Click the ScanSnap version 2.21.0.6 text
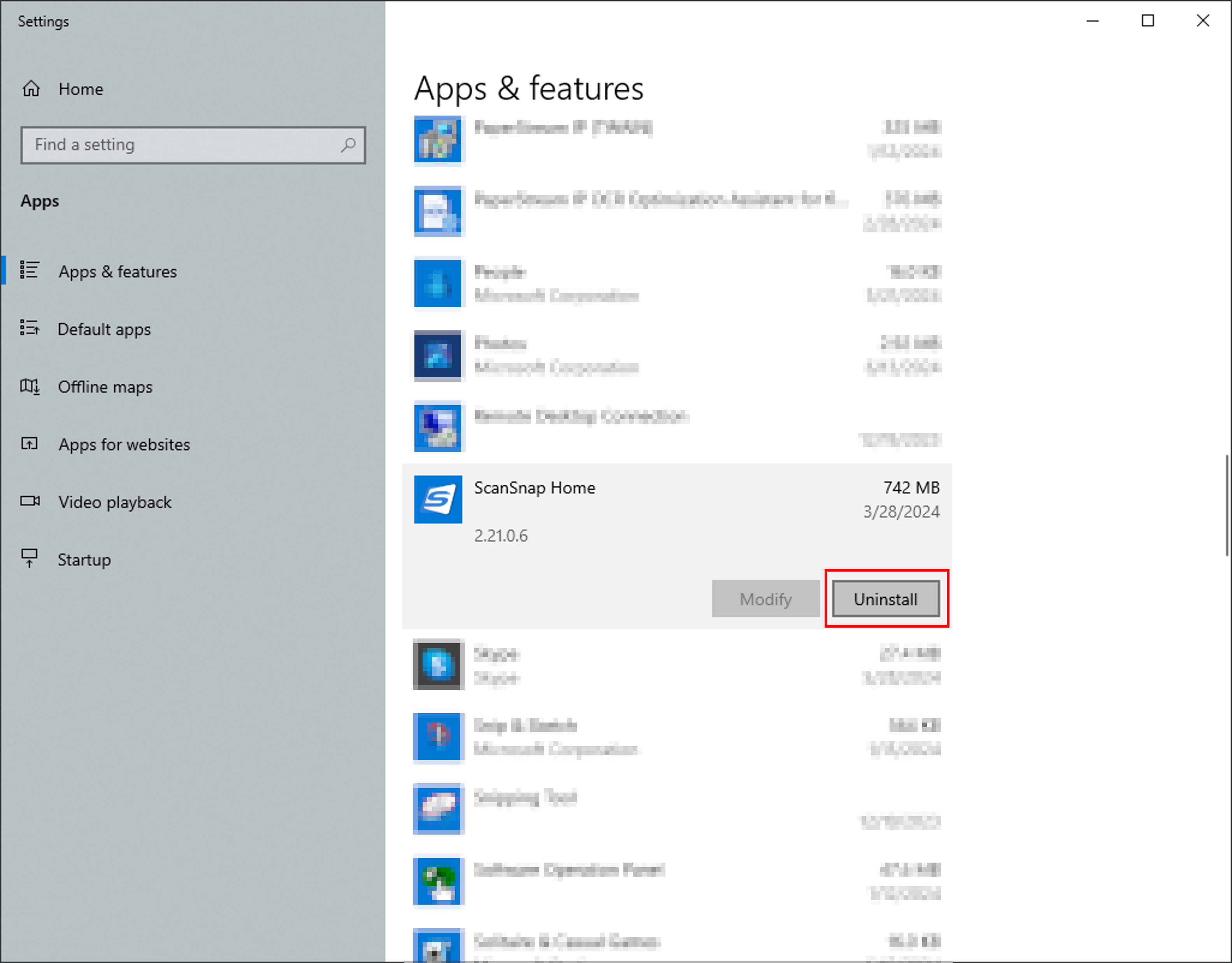This screenshot has width=1232, height=963. (501, 535)
